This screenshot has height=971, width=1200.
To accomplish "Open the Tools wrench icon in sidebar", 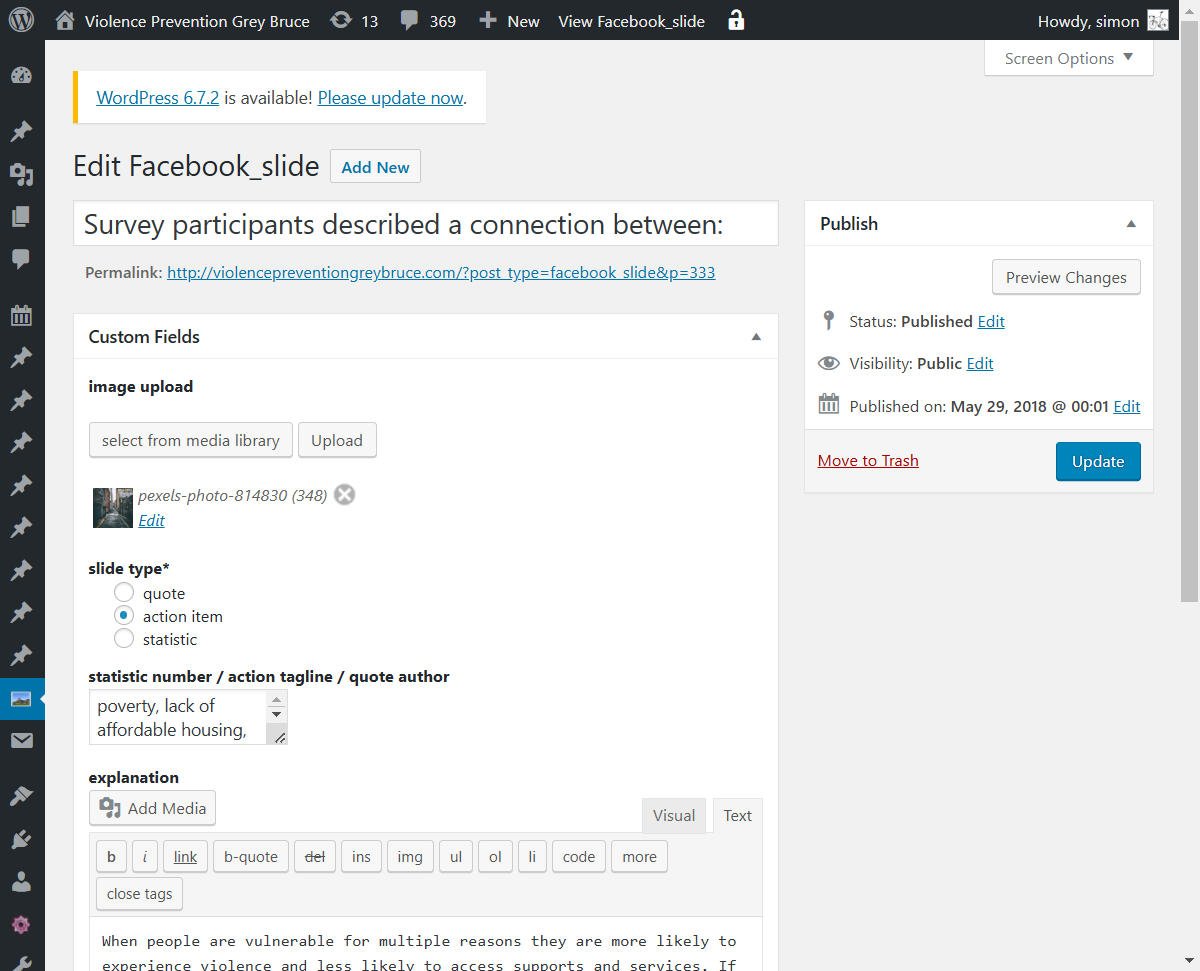I will [21, 962].
